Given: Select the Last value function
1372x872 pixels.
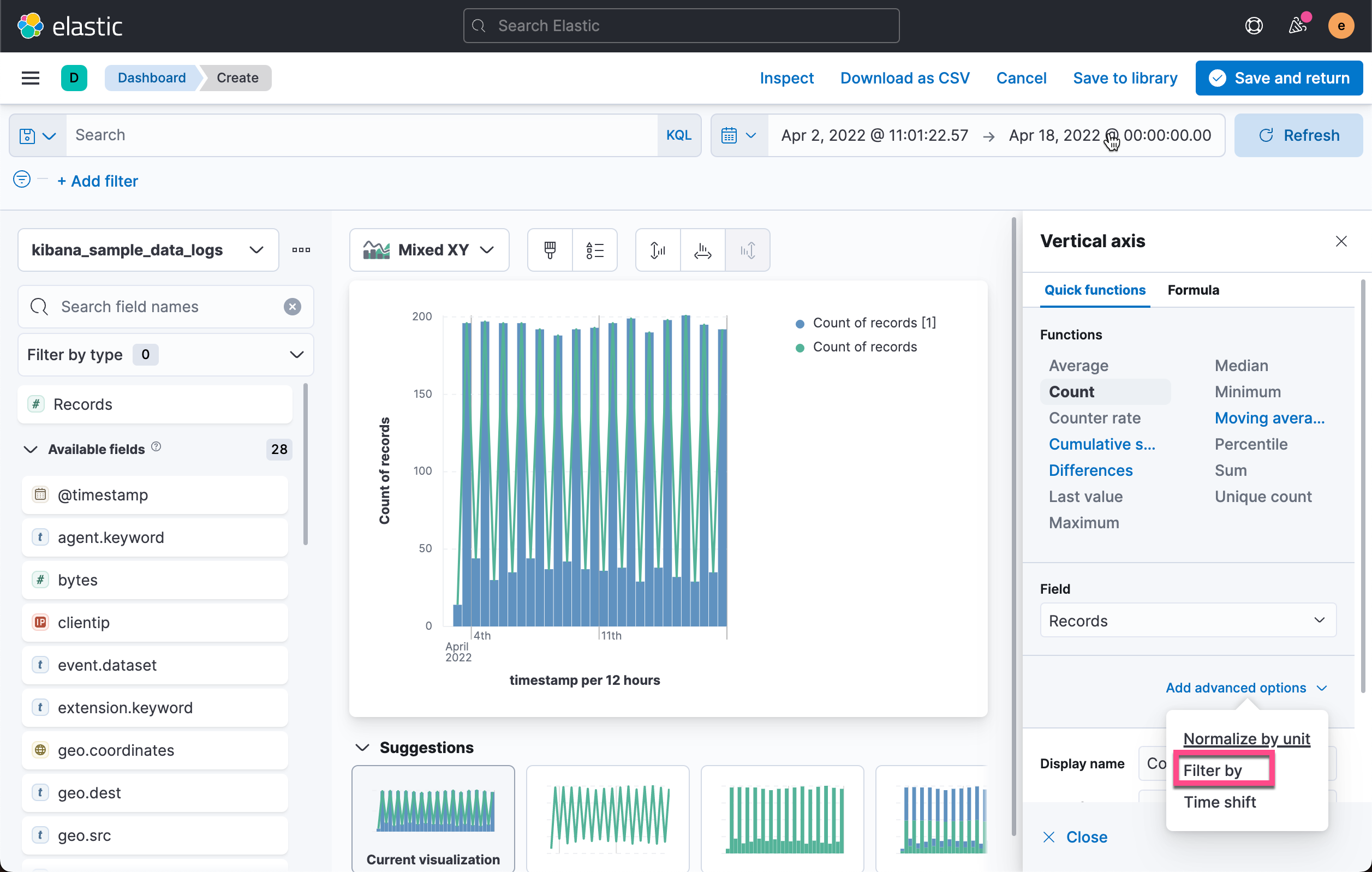Looking at the screenshot, I should point(1086,496).
